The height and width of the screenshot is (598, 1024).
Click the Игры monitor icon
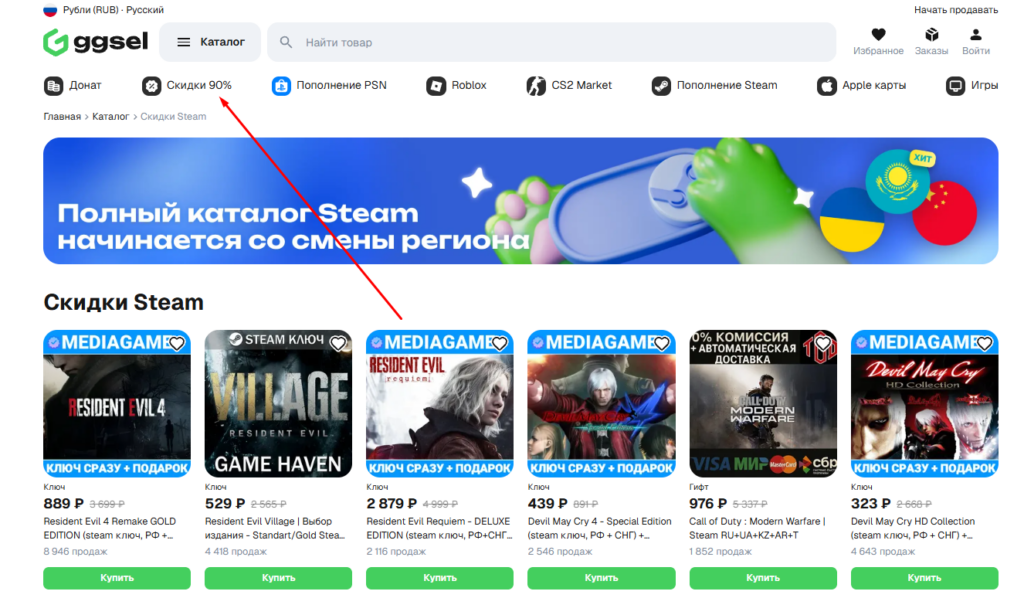coord(955,86)
